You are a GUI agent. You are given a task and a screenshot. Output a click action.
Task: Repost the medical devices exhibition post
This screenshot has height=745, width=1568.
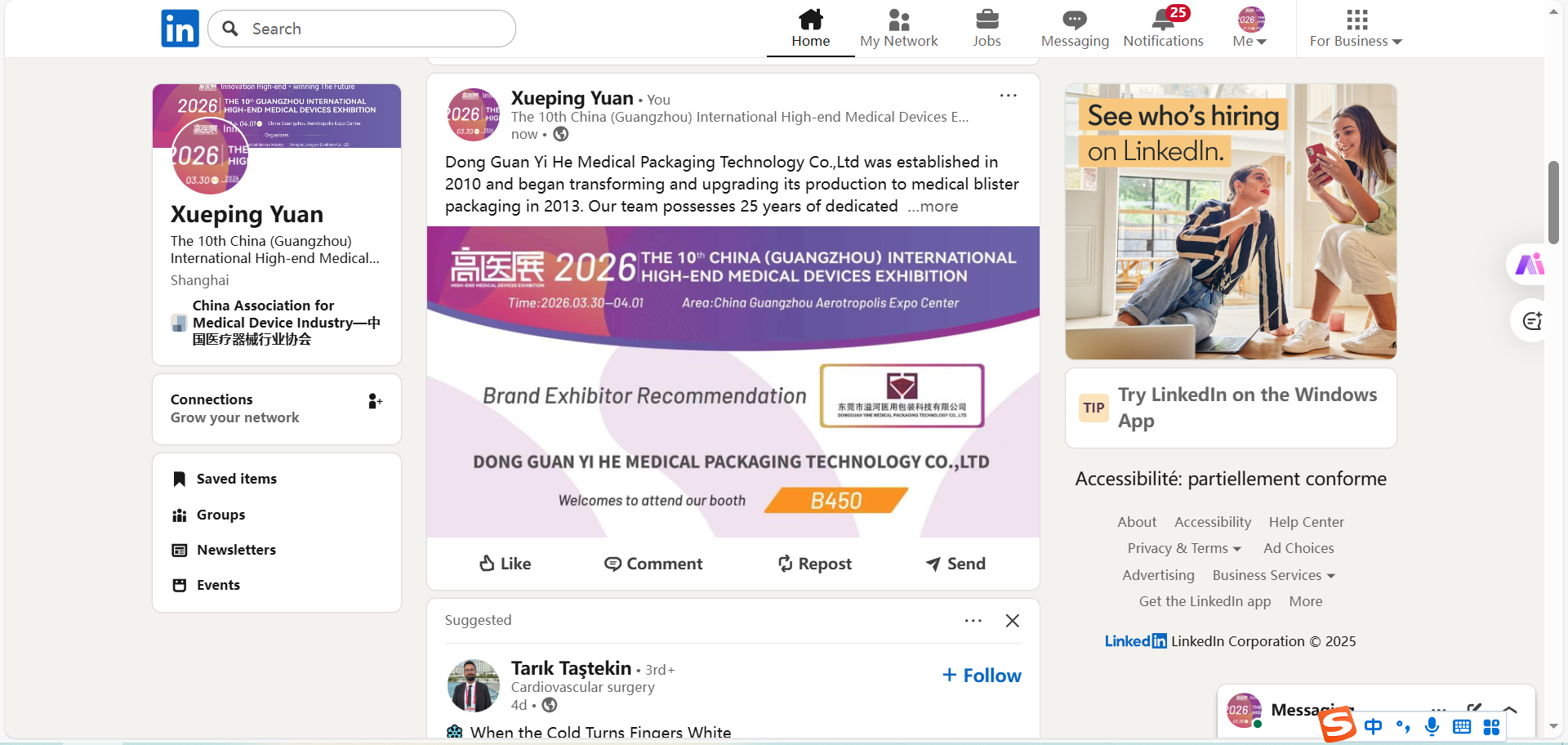click(x=814, y=564)
